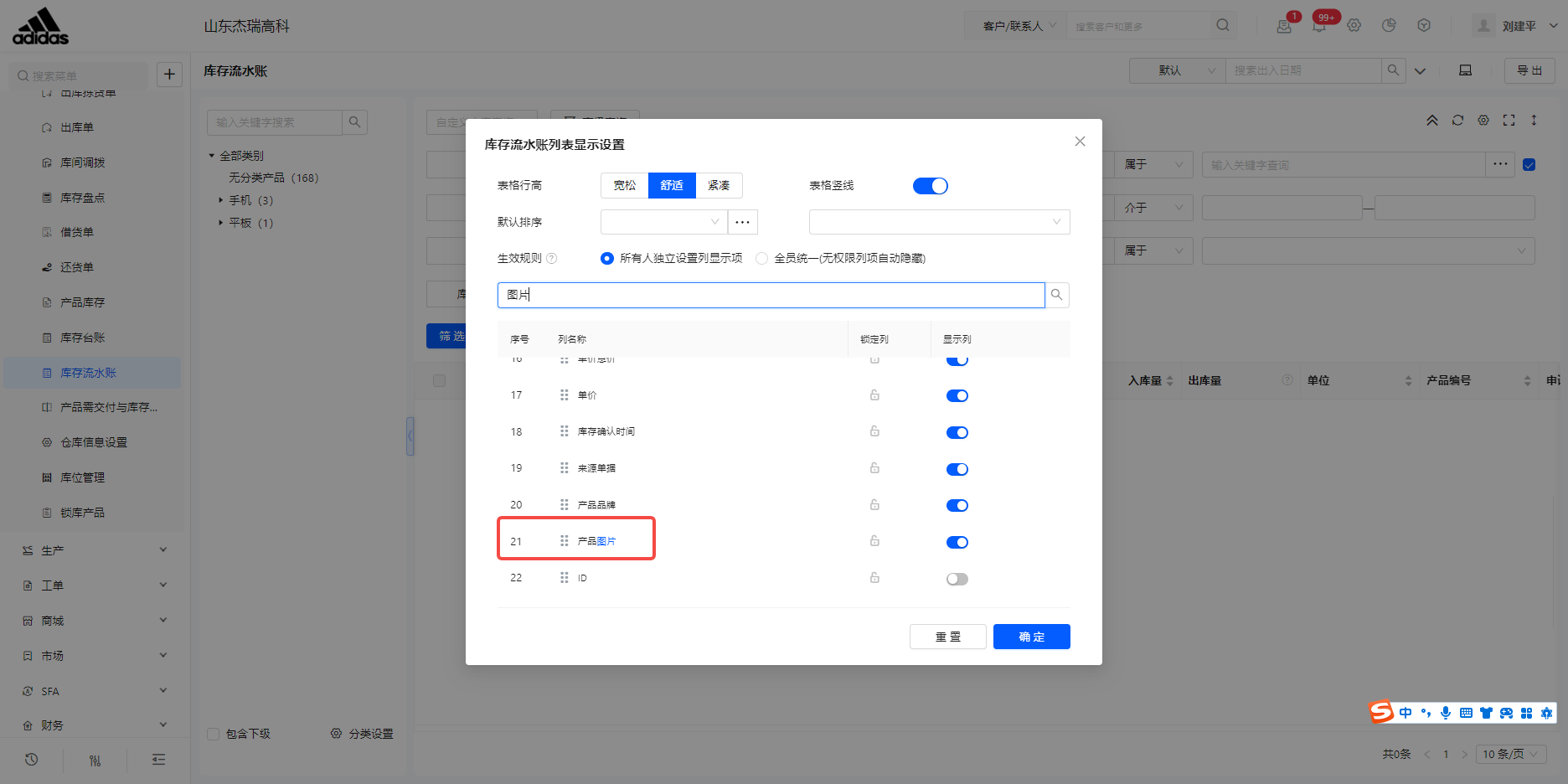
Task: Open the messages icon with badge 1
Action: coord(1284,26)
